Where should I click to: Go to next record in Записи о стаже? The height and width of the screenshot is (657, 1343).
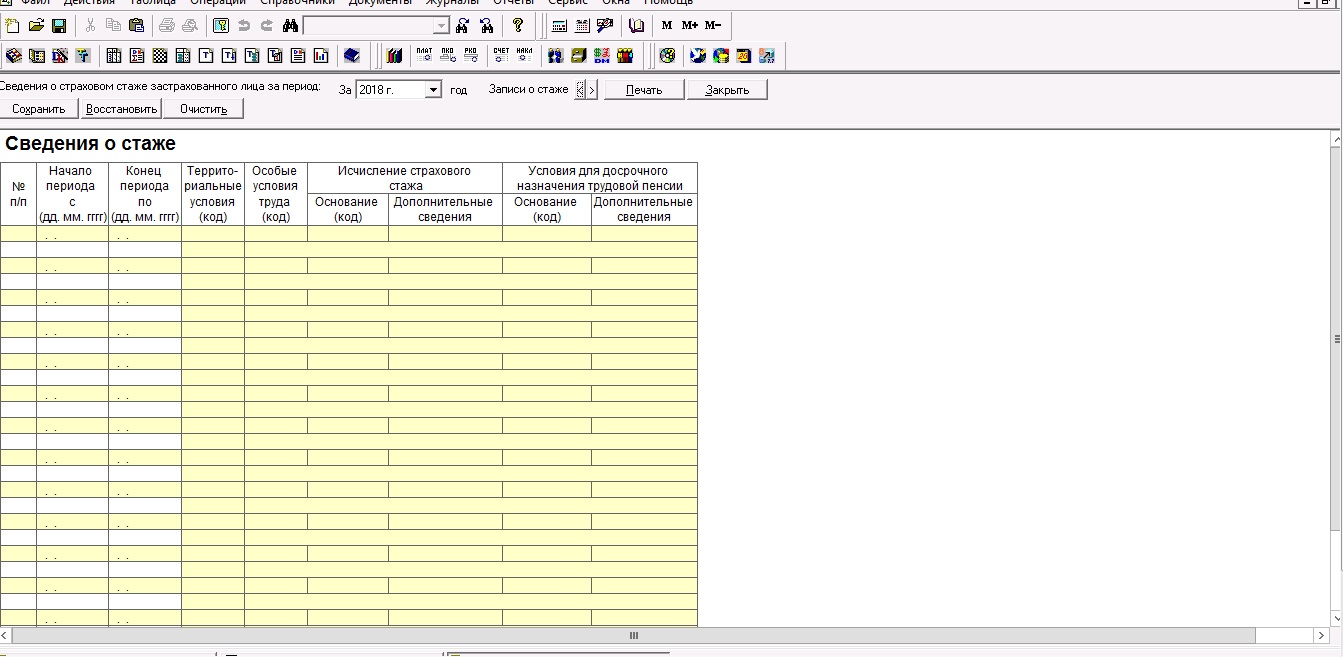(591, 90)
